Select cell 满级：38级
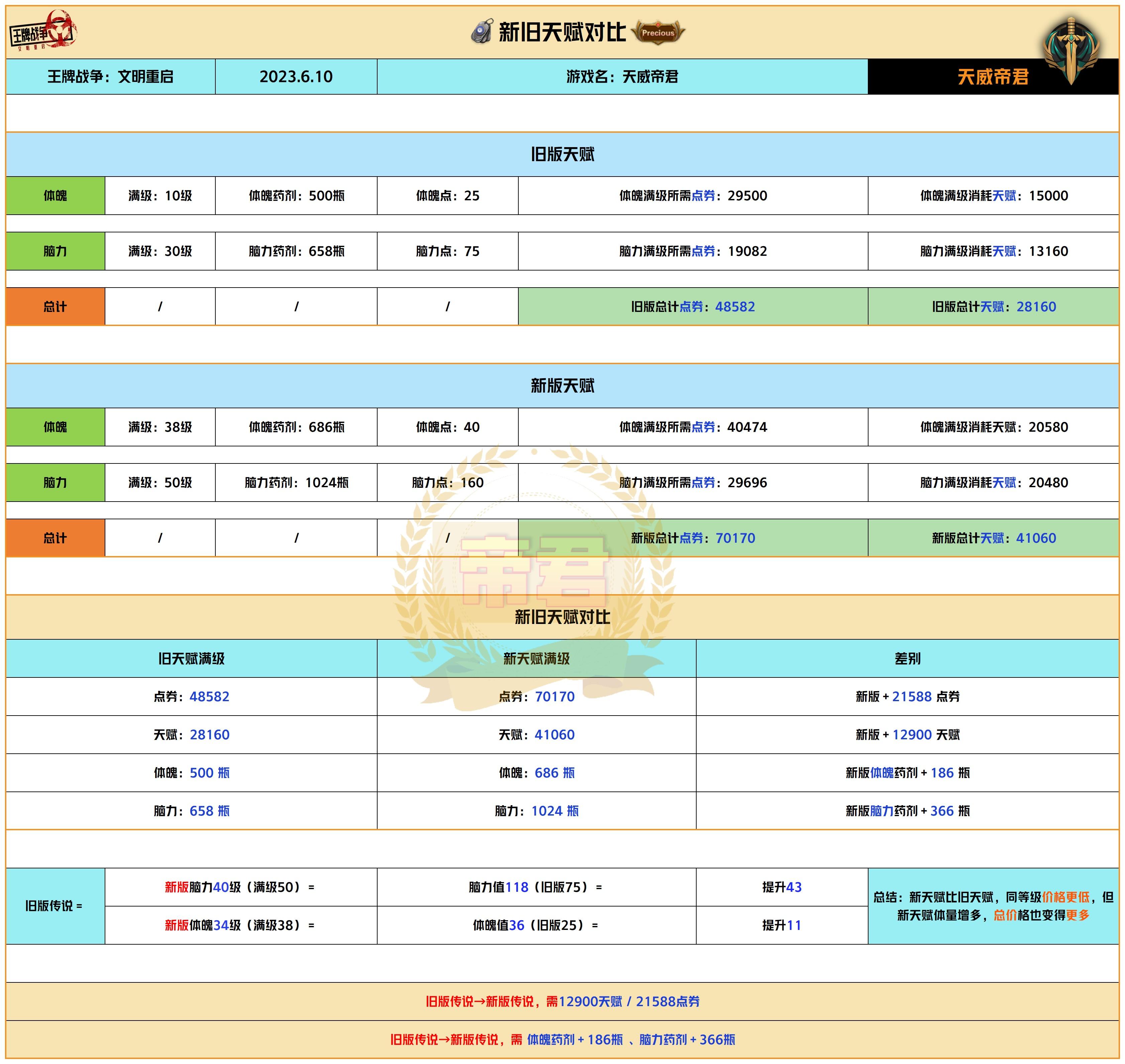 point(160,427)
